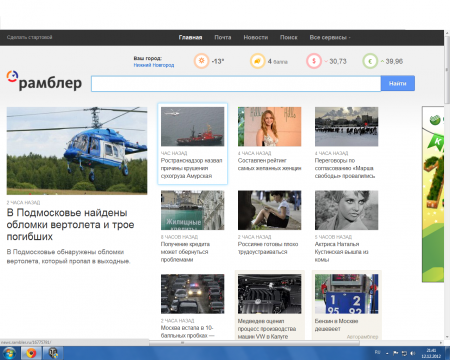
Task: Select Новости in the top navigation bar
Action: pos(256,37)
